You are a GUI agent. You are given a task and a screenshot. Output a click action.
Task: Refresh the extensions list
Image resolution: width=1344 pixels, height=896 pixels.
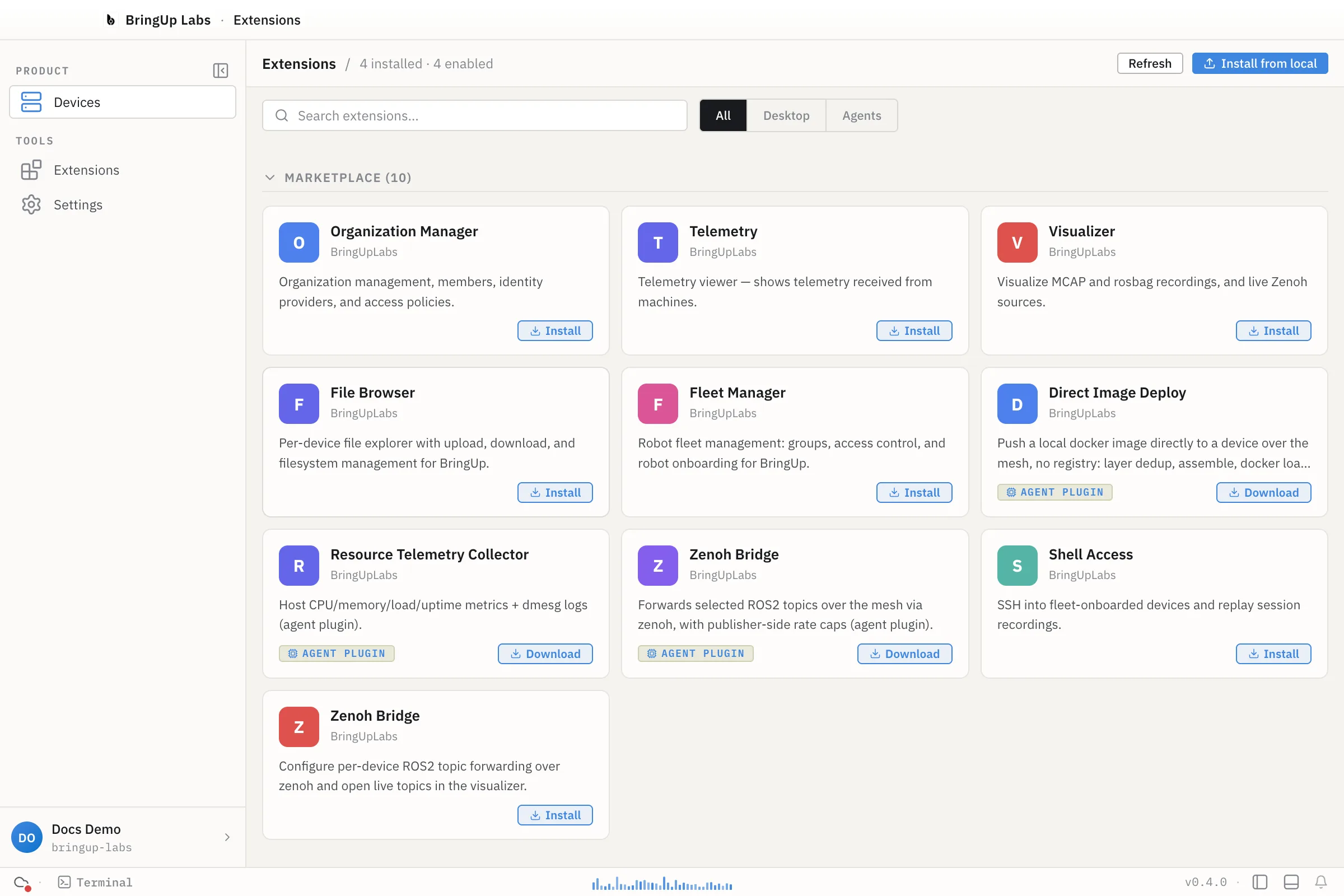[1150, 63]
